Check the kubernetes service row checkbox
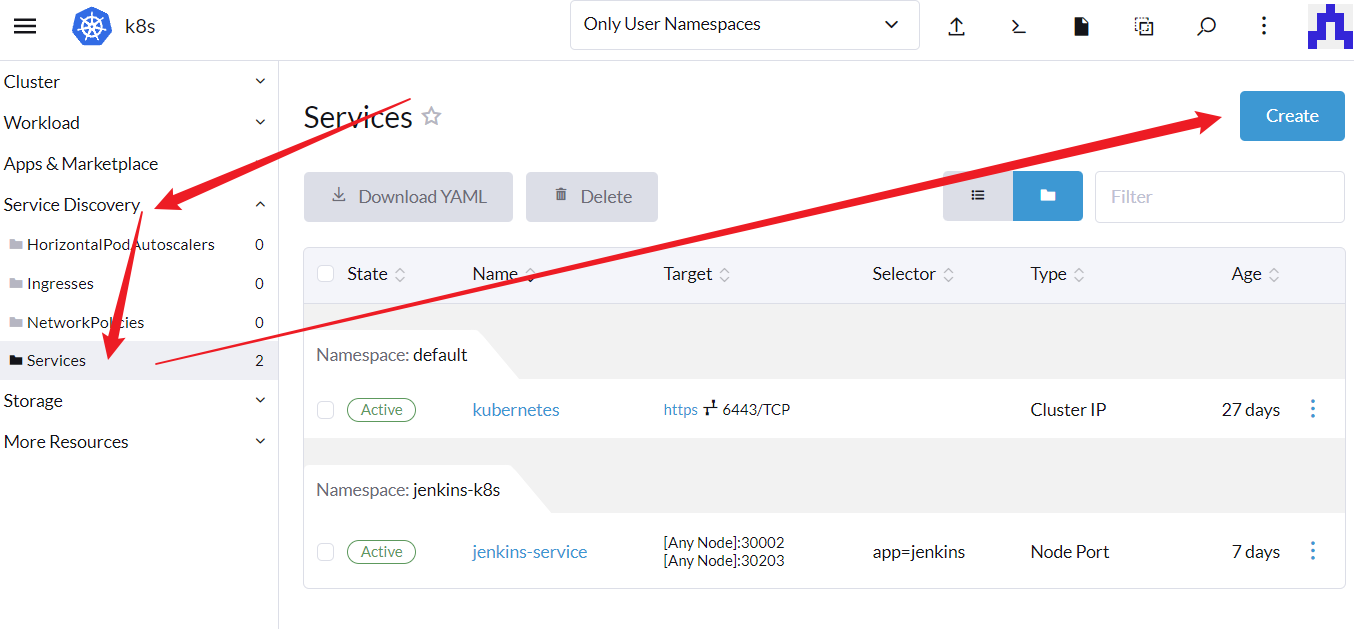 pyautogui.click(x=325, y=410)
